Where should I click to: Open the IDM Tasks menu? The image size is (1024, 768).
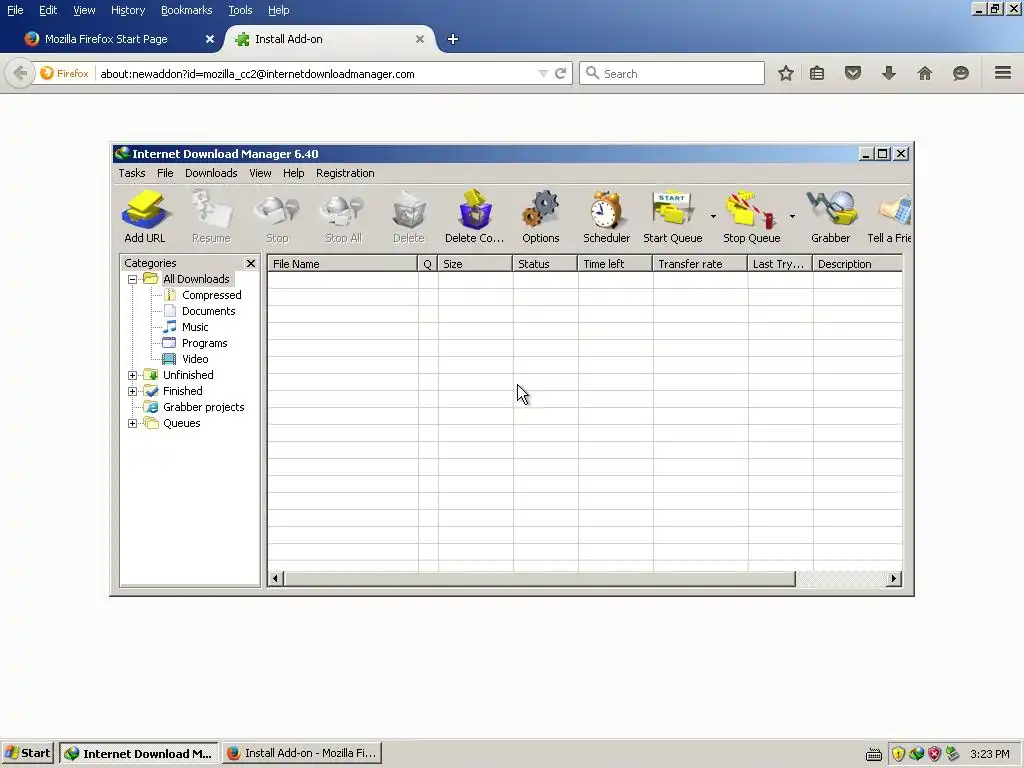(132, 173)
